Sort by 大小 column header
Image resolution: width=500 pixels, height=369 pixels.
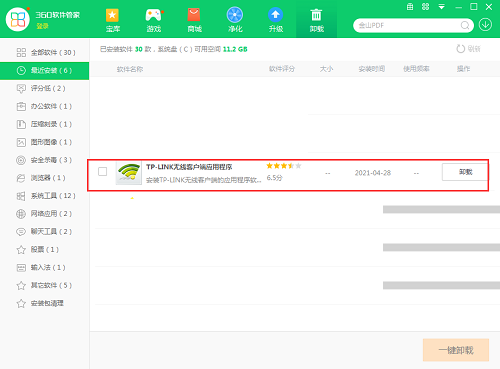(x=326, y=69)
